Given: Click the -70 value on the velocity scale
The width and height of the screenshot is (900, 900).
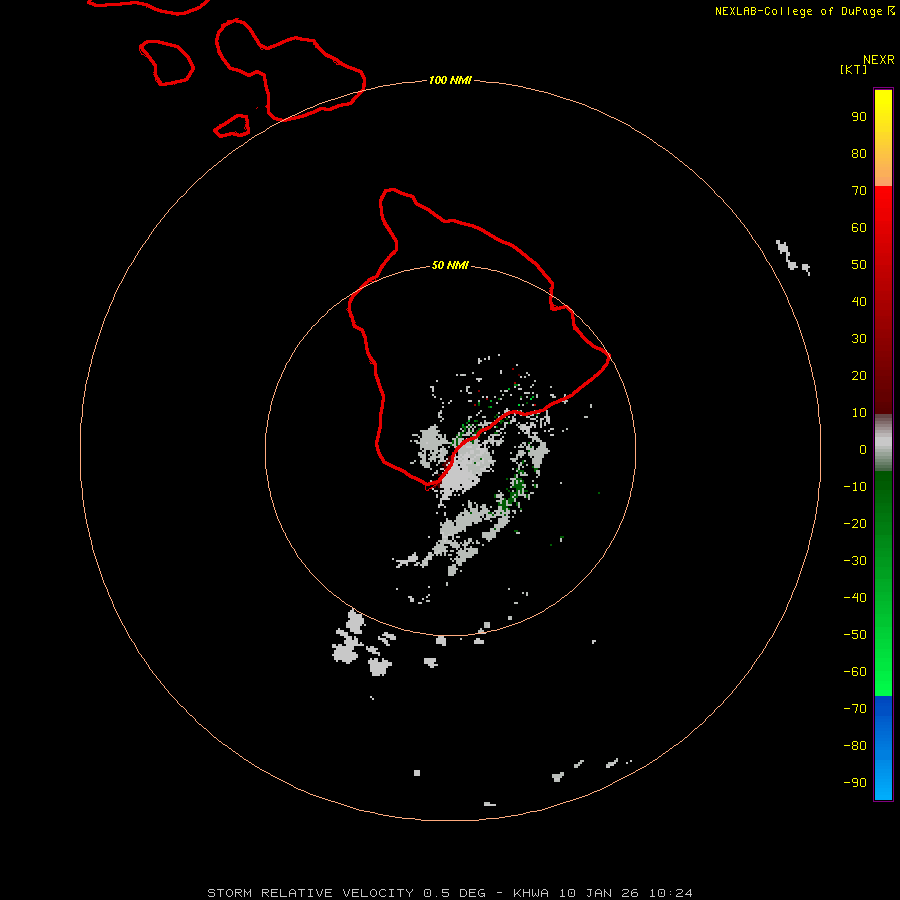Looking at the screenshot, I should click(855, 708).
